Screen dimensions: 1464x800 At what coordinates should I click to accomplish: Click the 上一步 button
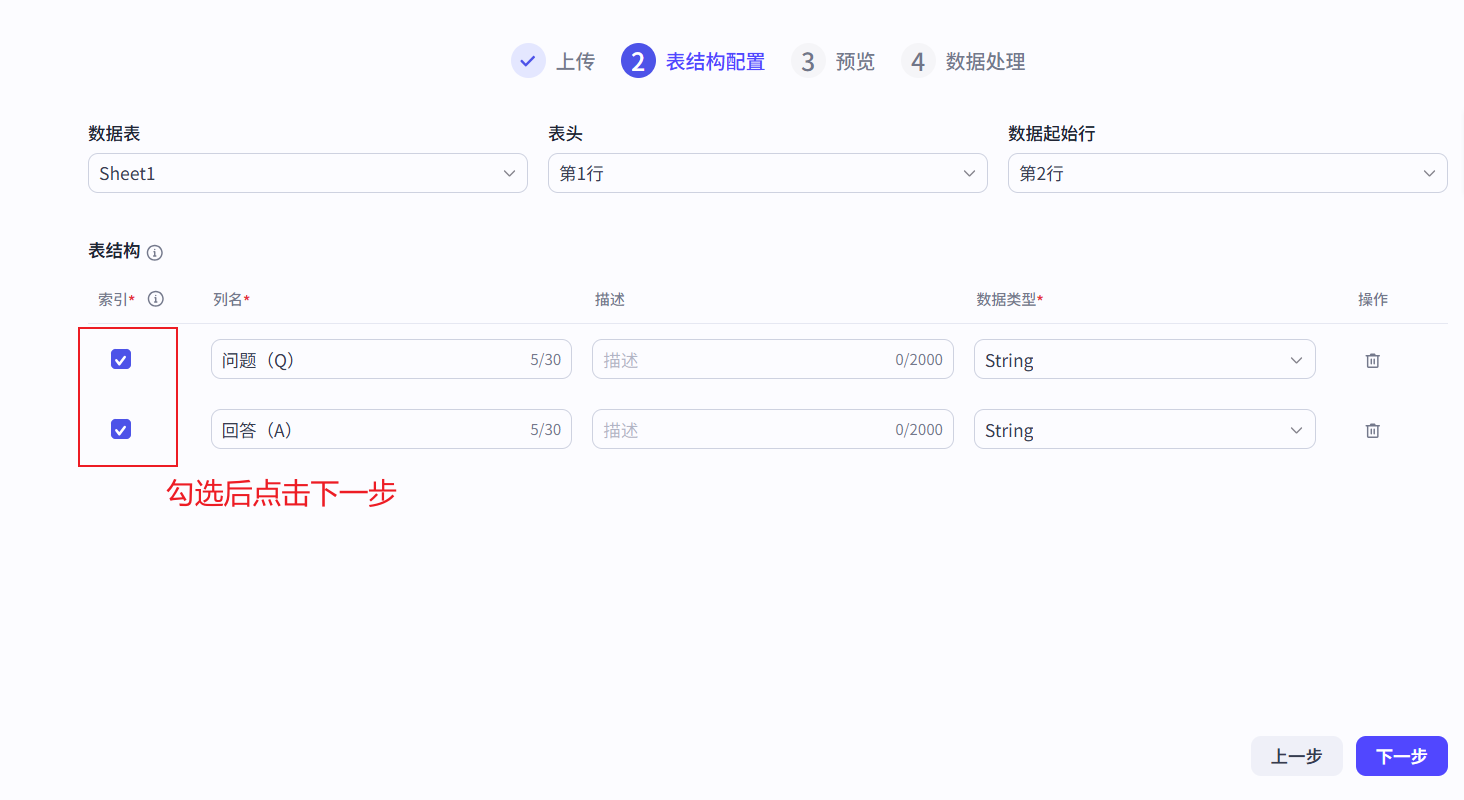coord(1296,756)
